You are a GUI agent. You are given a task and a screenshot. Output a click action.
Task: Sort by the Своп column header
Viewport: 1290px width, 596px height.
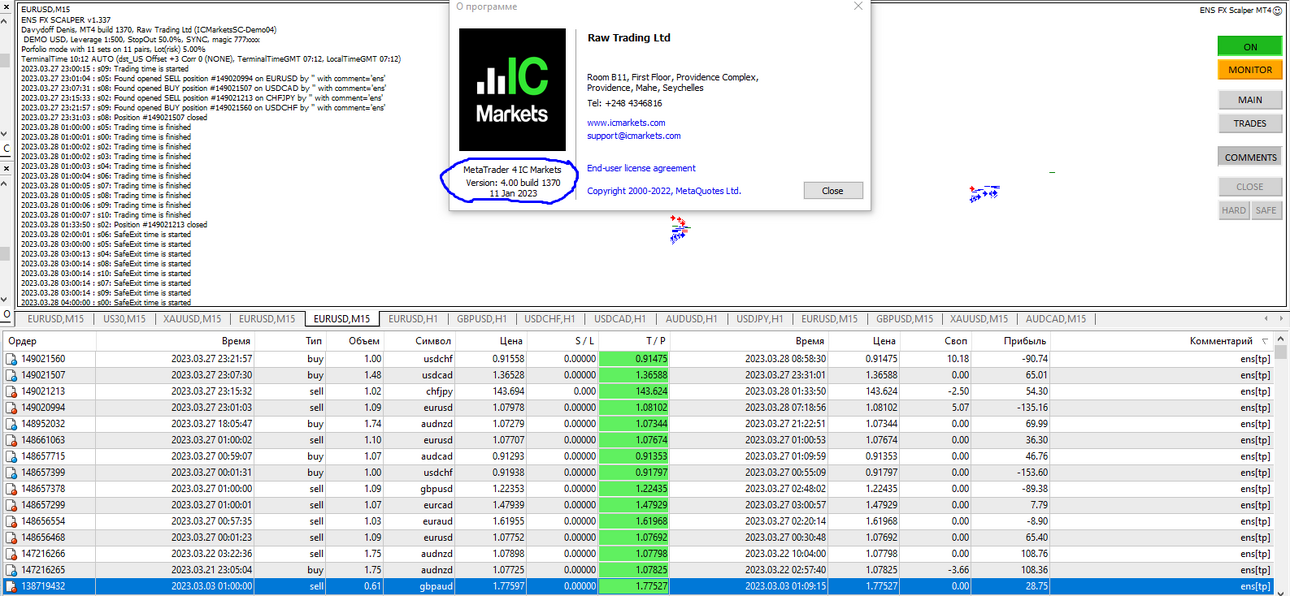[937, 341]
